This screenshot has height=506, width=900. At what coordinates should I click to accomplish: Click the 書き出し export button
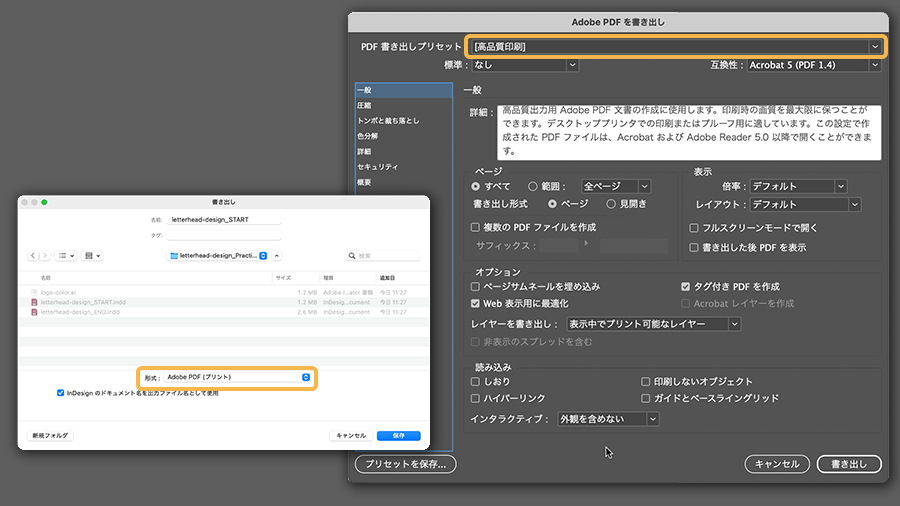(x=849, y=464)
